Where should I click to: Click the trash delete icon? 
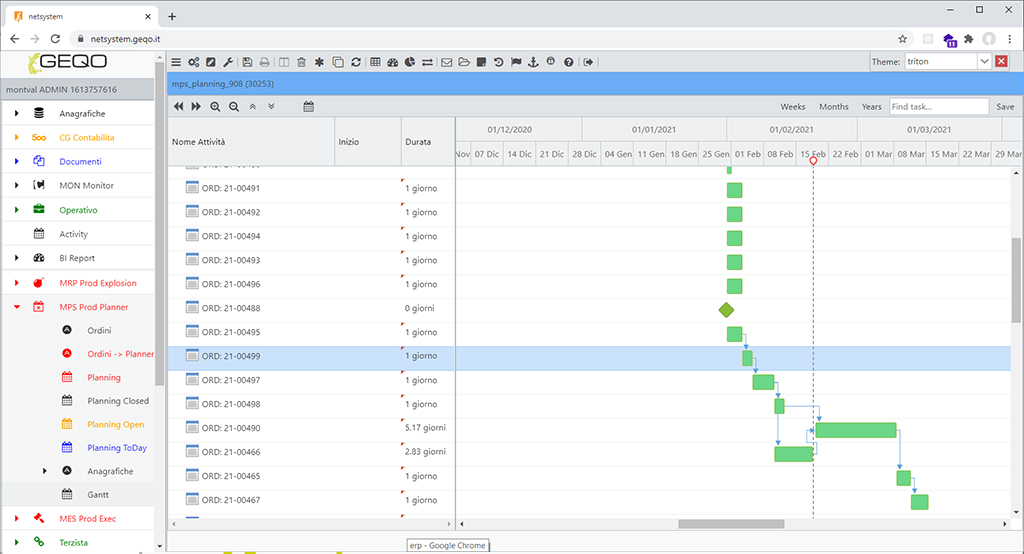pyautogui.click(x=301, y=62)
